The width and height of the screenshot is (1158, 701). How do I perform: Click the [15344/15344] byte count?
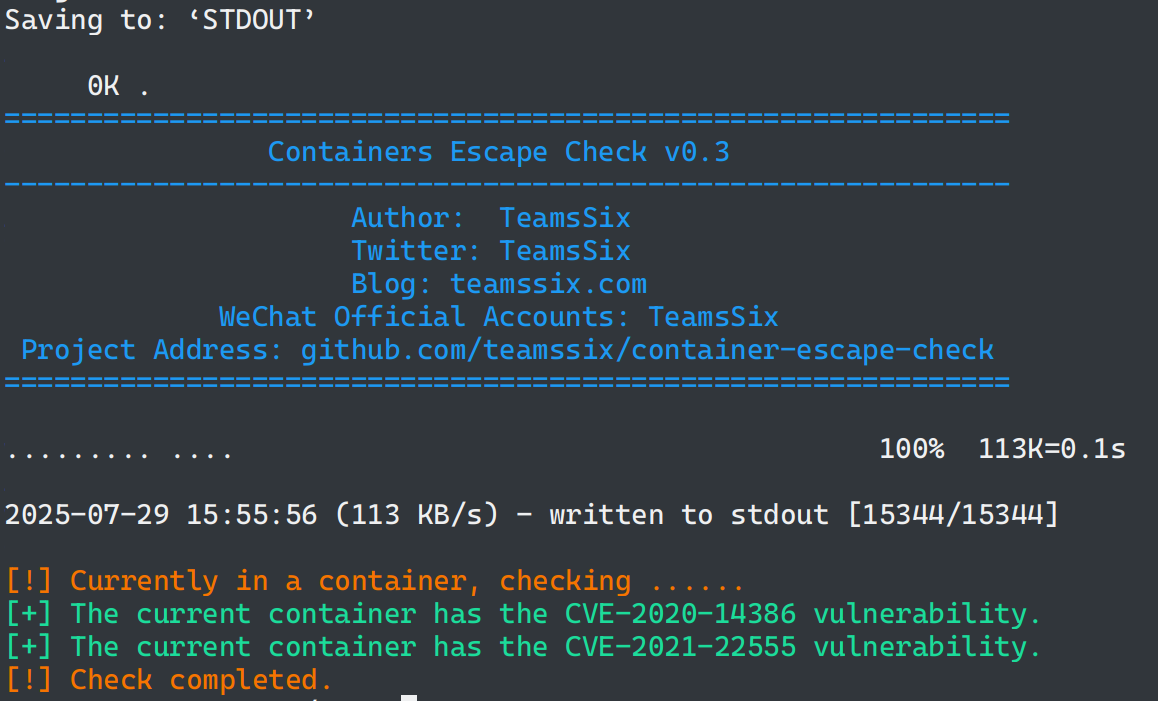point(951,515)
